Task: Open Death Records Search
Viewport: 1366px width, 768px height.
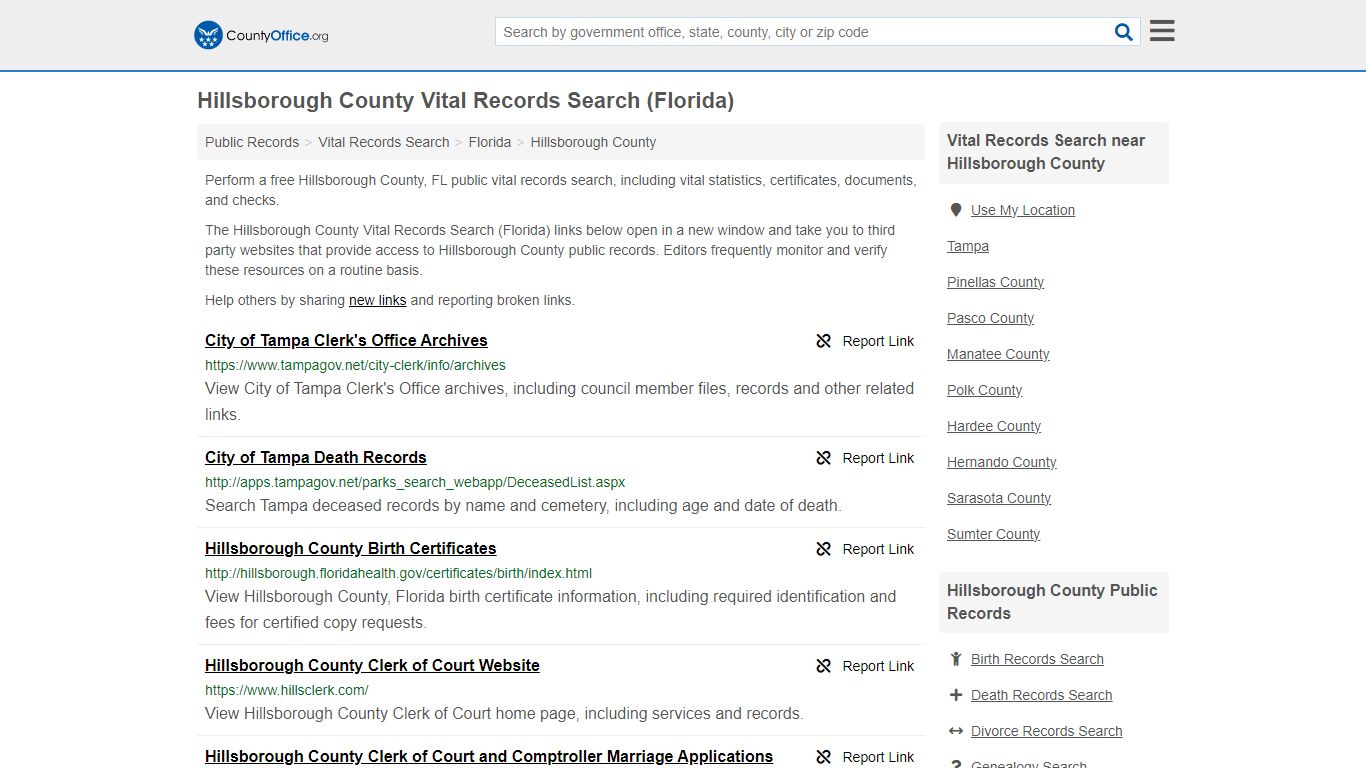Action: click(x=1041, y=695)
